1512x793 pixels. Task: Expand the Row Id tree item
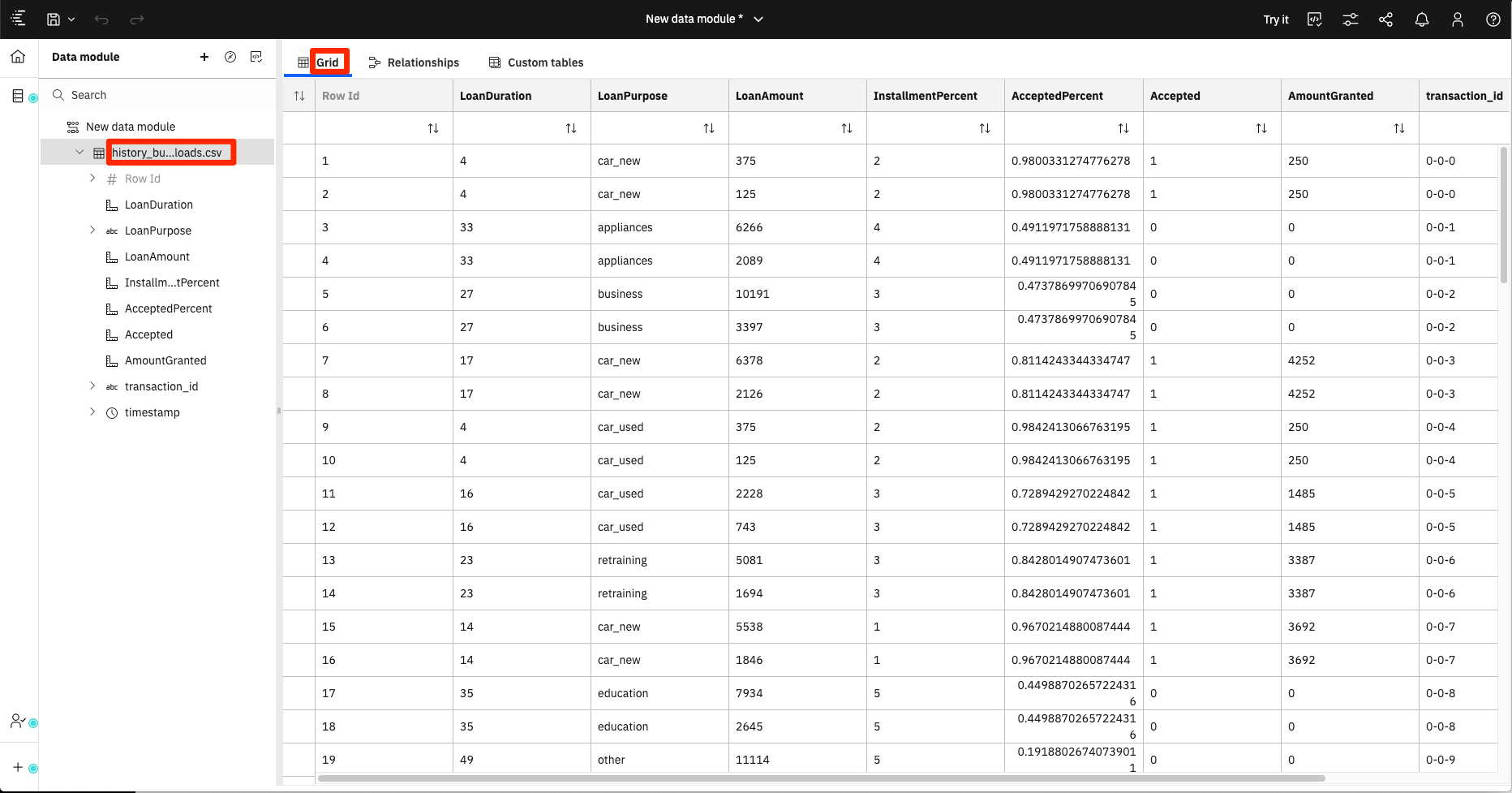coord(92,179)
